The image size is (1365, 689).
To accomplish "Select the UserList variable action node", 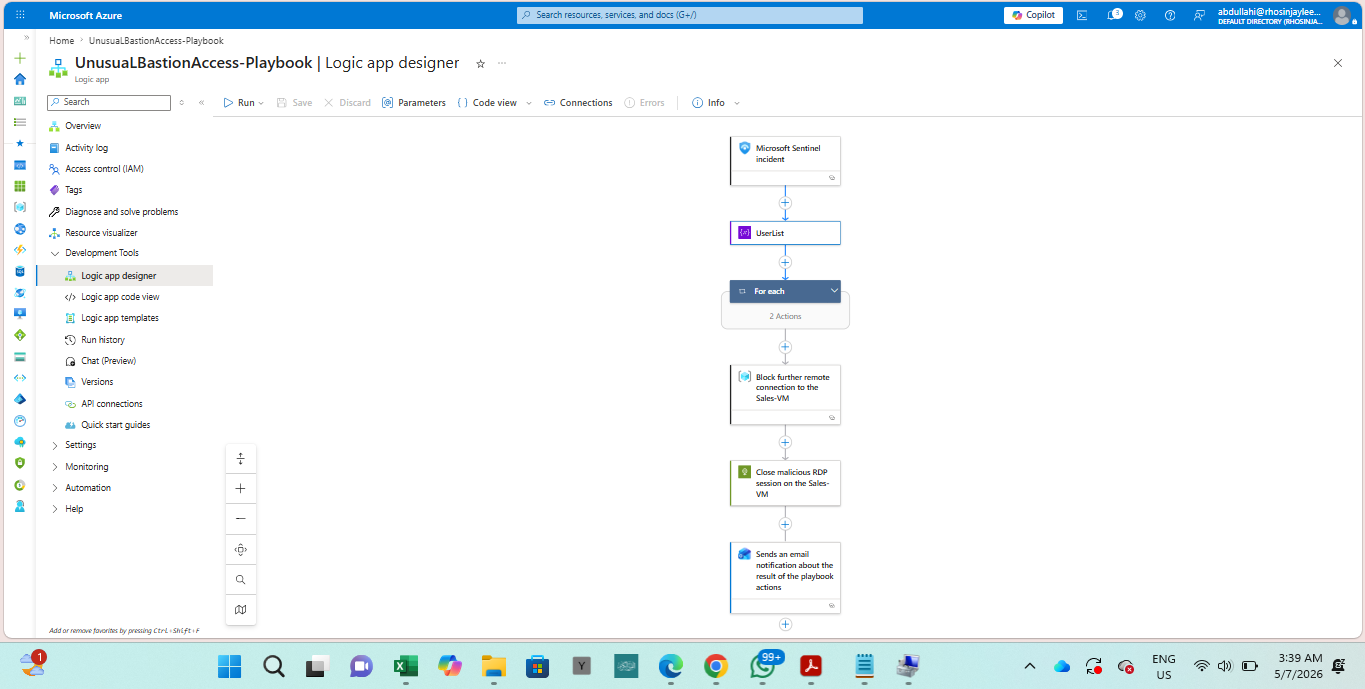I will 785,233.
